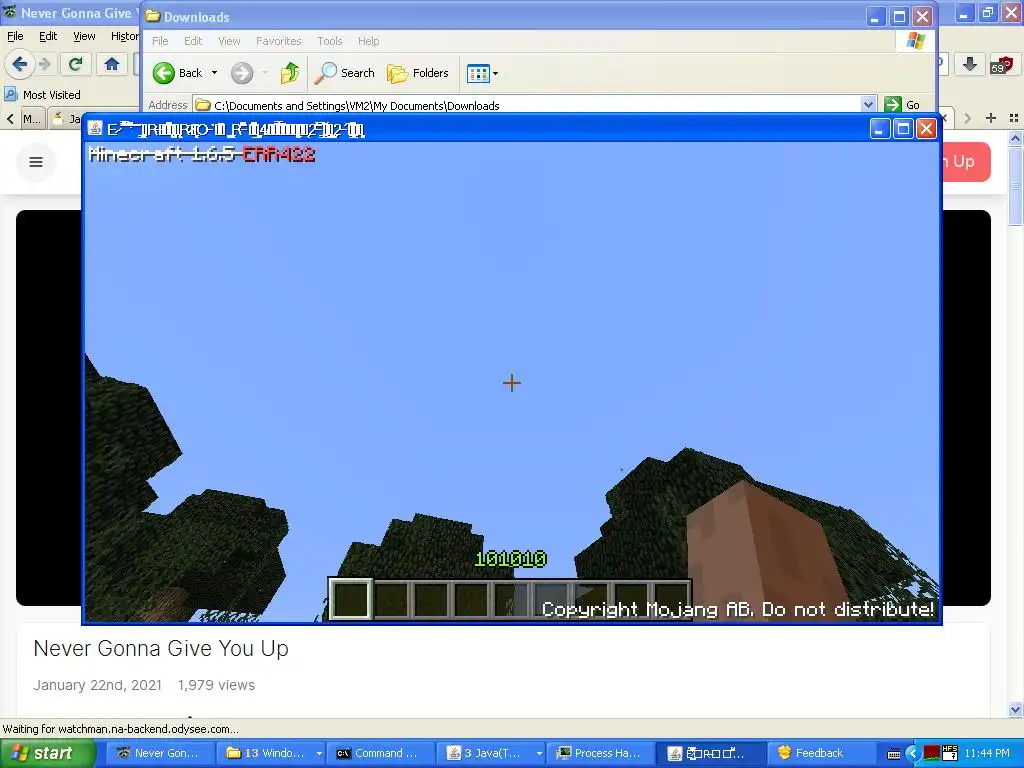Click the Windows Start button
This screenshot has width=1024, height=768.
47,753
